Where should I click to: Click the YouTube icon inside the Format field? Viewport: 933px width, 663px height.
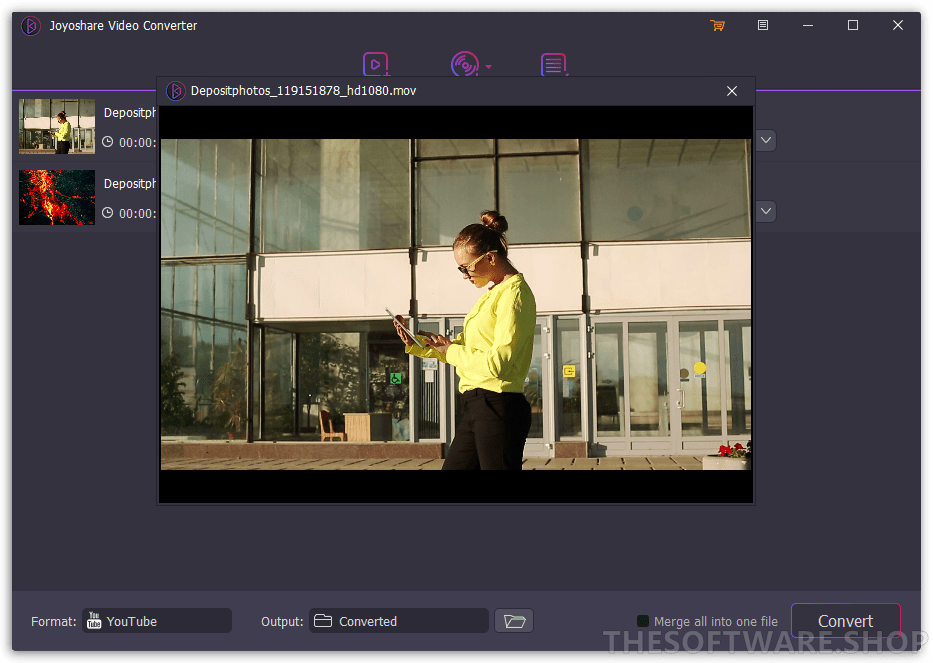coord(98,620)
